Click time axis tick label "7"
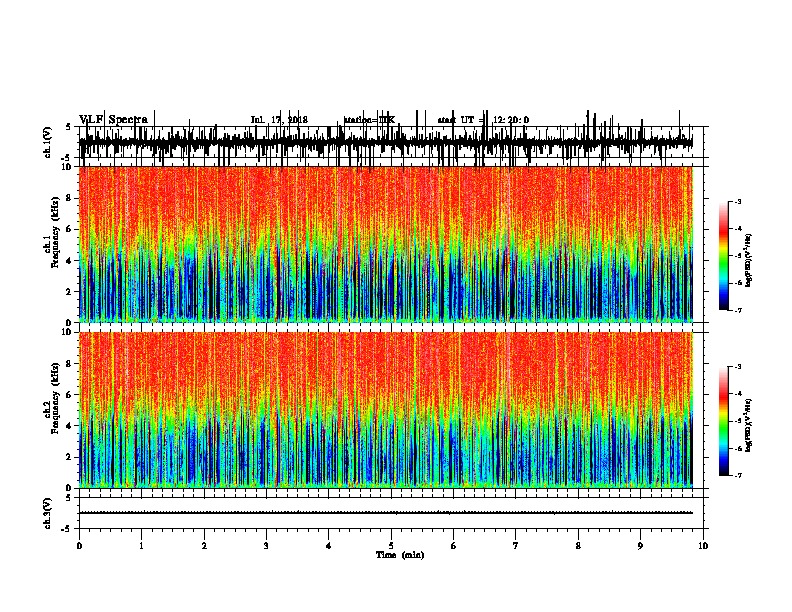 click(x=516, y=546)
